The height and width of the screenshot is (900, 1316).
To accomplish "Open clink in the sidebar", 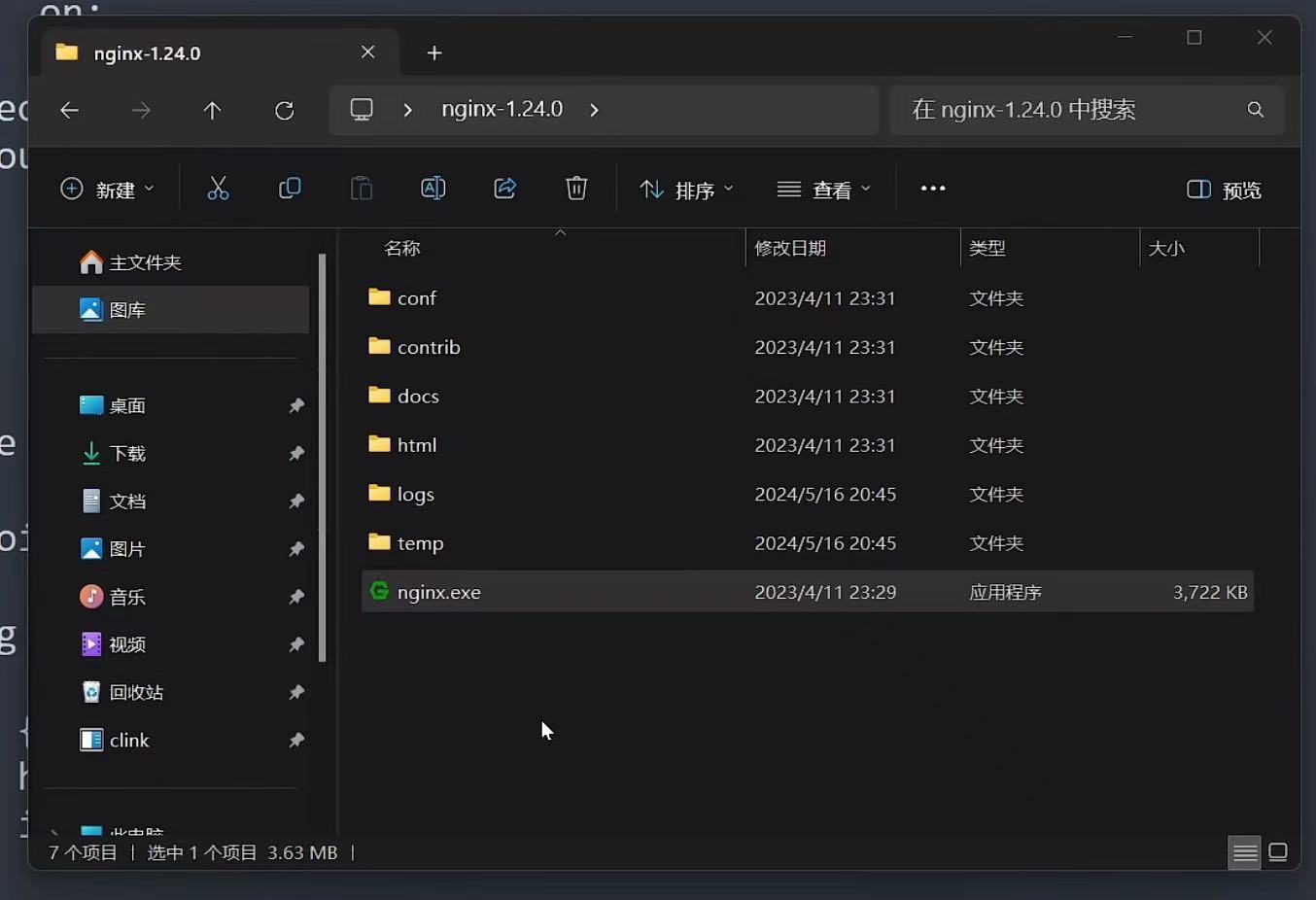I will [171, 740].
